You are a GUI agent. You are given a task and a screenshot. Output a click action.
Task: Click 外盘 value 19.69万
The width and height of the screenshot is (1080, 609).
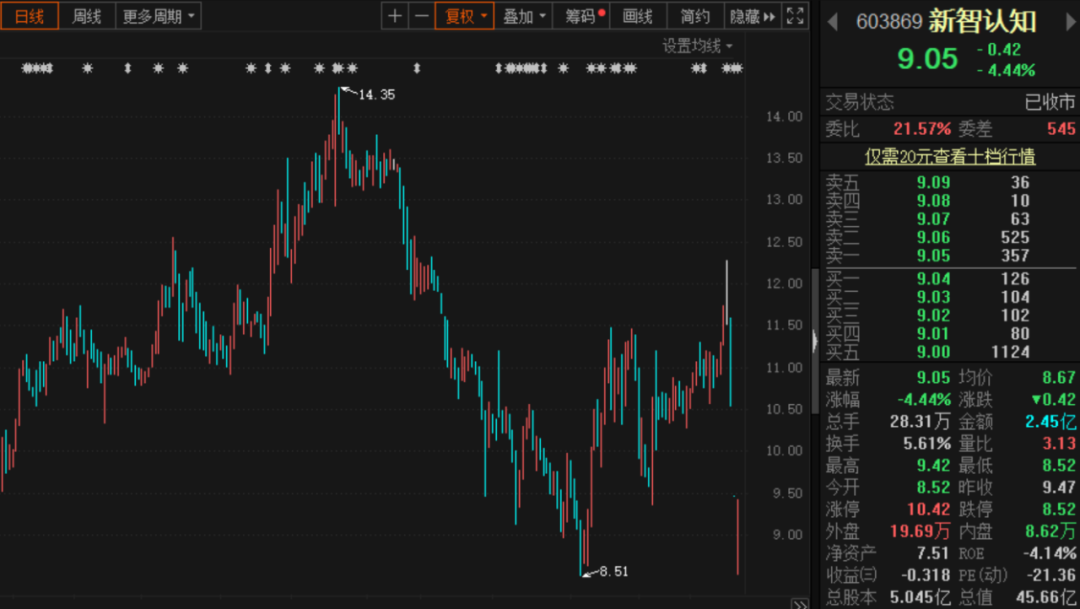pos(920,531)
